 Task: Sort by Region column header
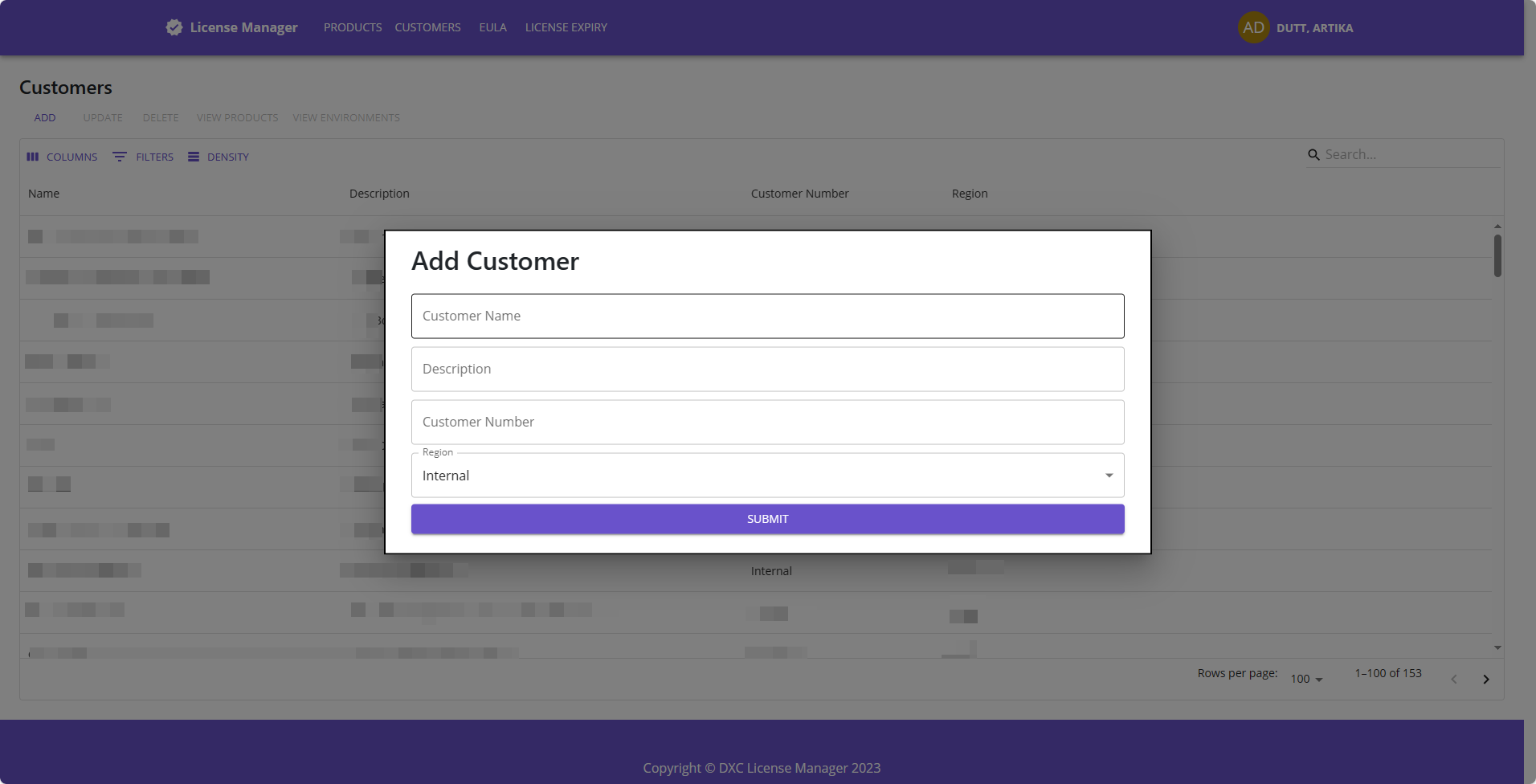click(x=970, y=194)
